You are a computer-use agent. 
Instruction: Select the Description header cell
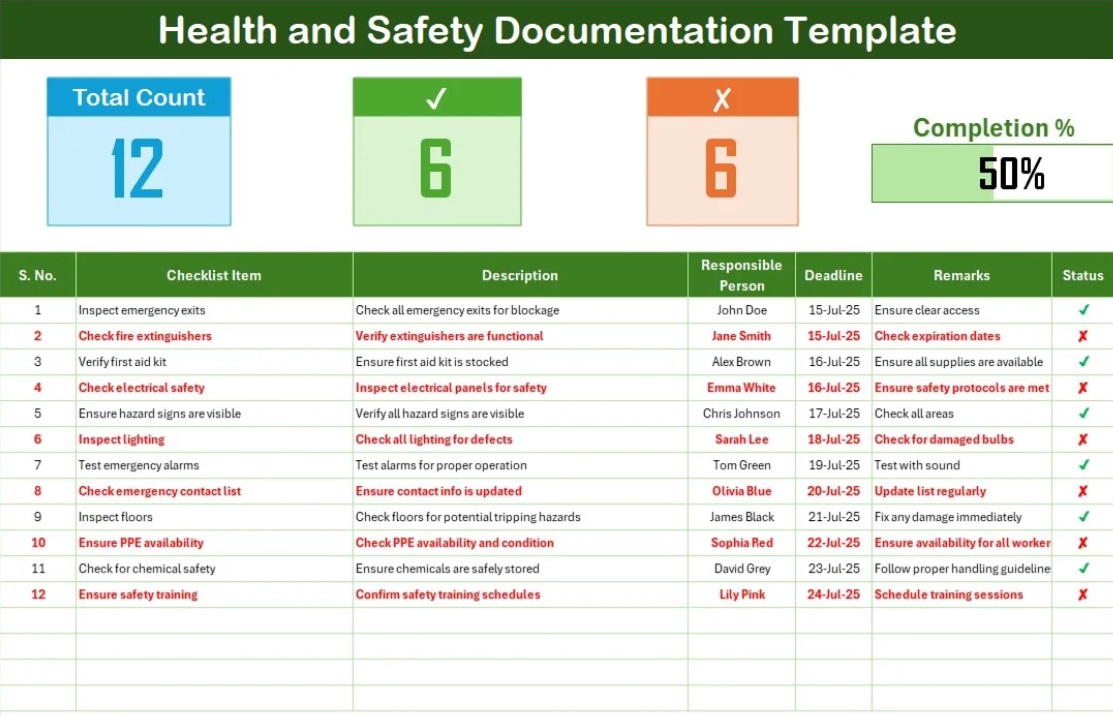coord(520,275)
